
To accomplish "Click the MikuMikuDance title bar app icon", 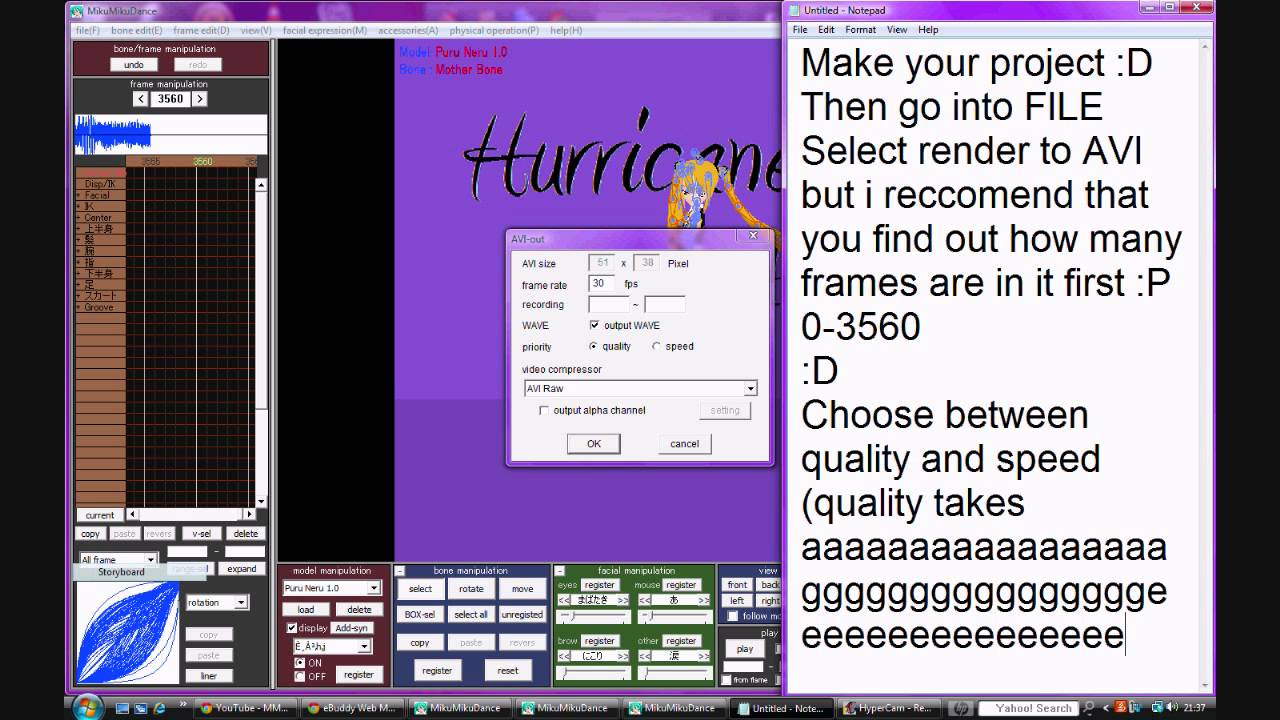I will 76,11.
